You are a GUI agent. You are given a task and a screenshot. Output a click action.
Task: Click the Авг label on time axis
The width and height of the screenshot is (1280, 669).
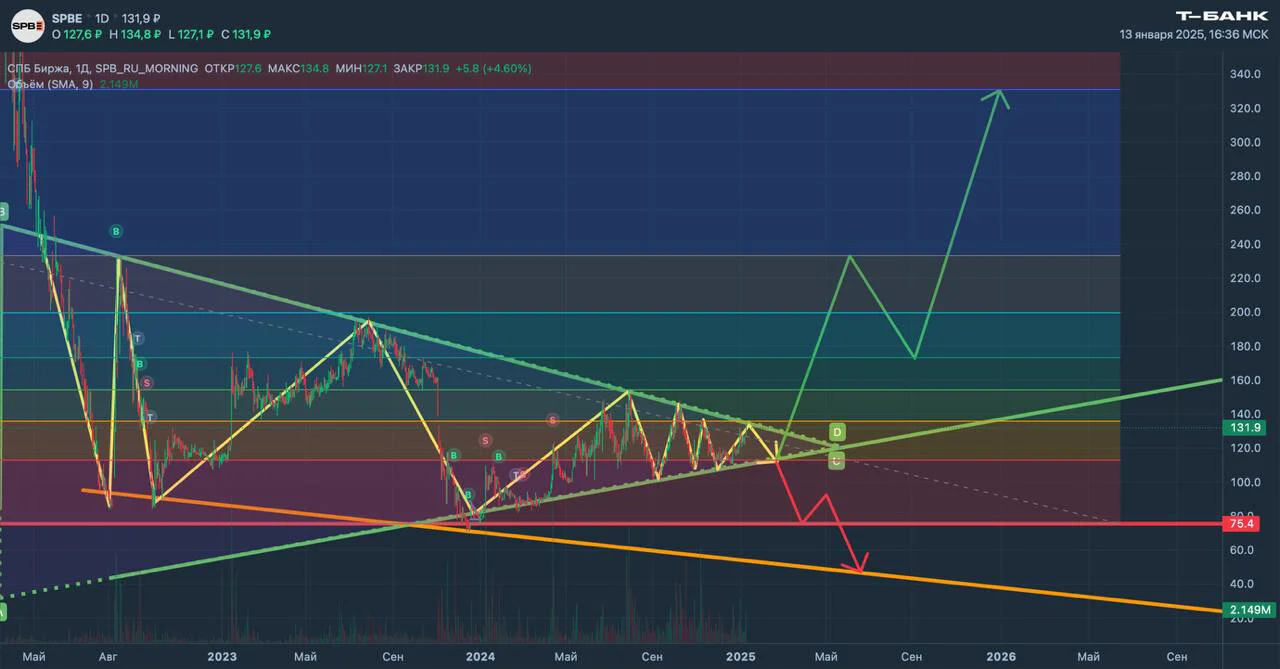pos(108,656)
